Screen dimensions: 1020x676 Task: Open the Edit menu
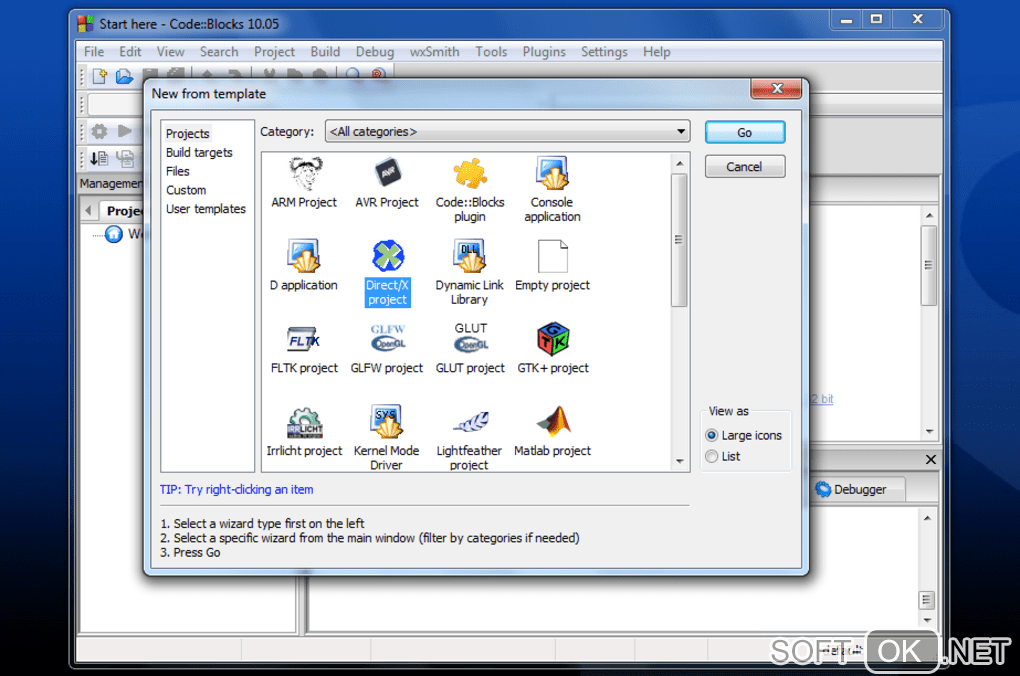(130, 51)
